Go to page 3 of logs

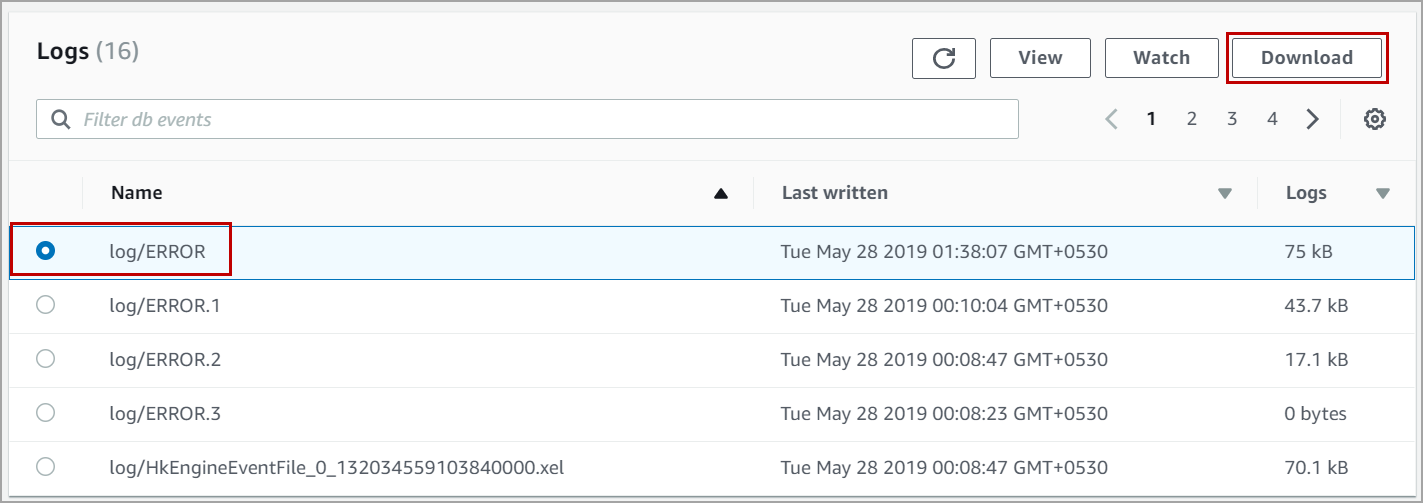(x=1232, y=119)
